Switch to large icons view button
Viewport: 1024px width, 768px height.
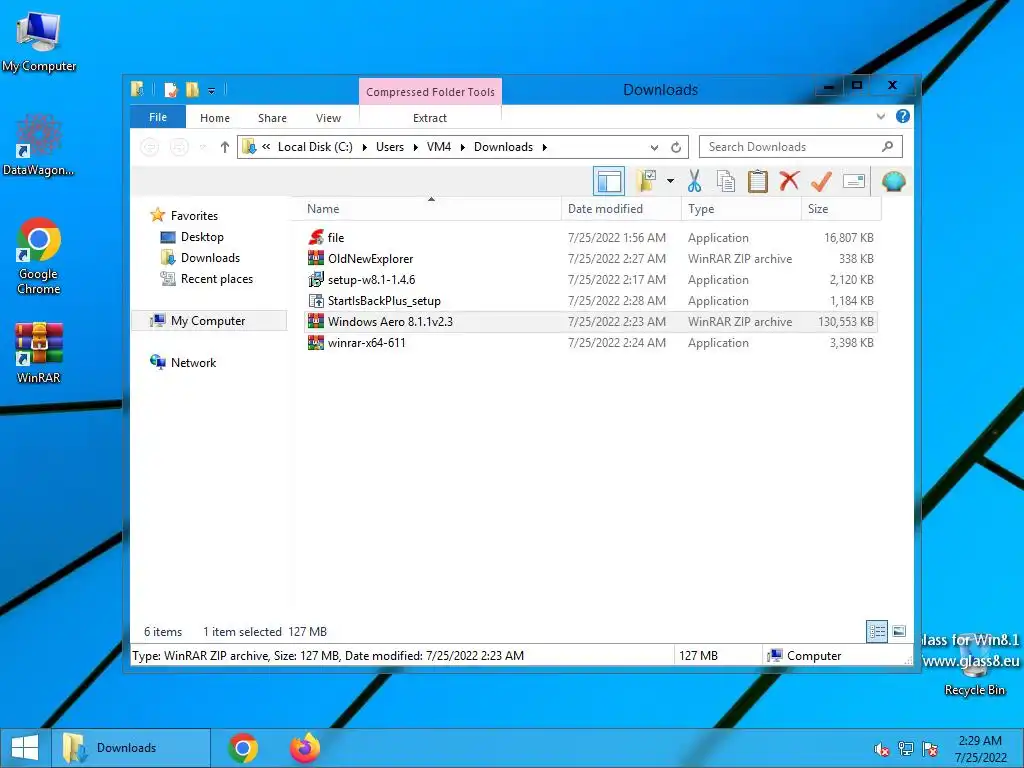[899, 631]
